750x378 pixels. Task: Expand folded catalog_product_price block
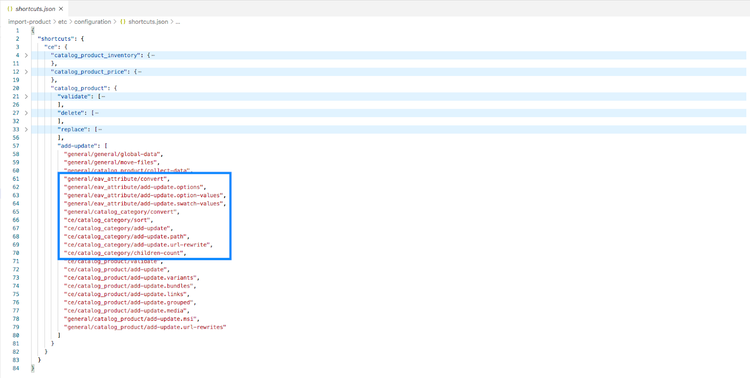[x=26, y=72]
